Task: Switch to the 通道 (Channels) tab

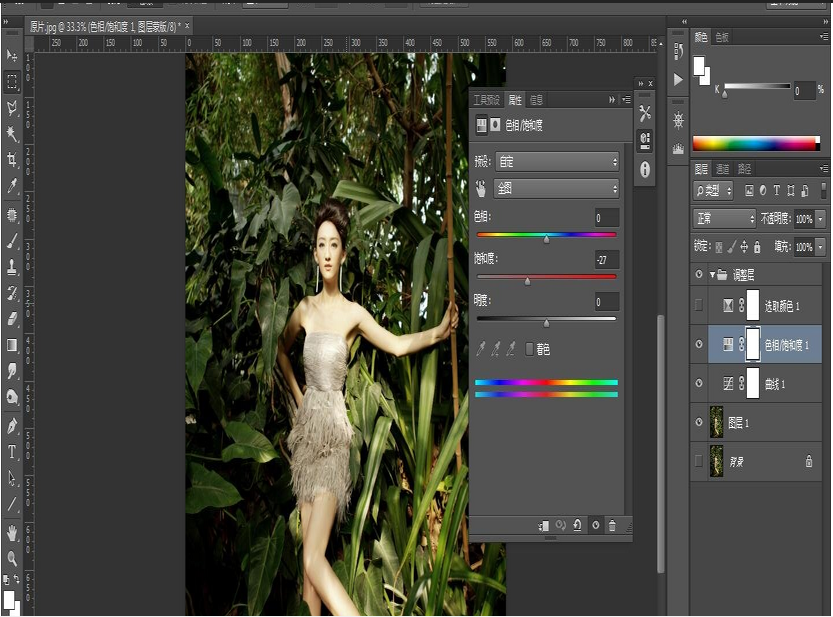Action: tap(724, 169)
